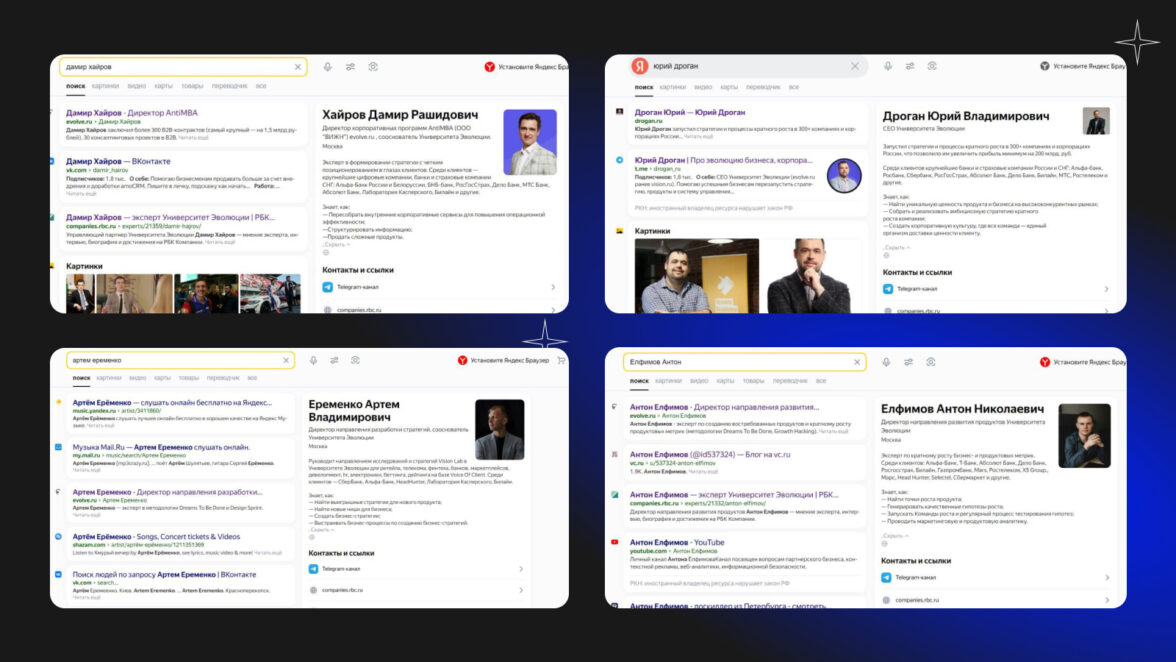Expand companies.rbc.ru chevron in Еременко Артем card
1176x662 pixels.
pos(521,590)
